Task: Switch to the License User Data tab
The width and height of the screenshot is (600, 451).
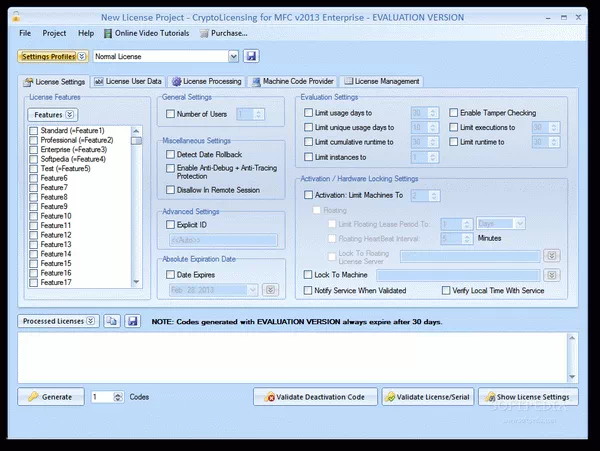Action: tap(130, 81)
